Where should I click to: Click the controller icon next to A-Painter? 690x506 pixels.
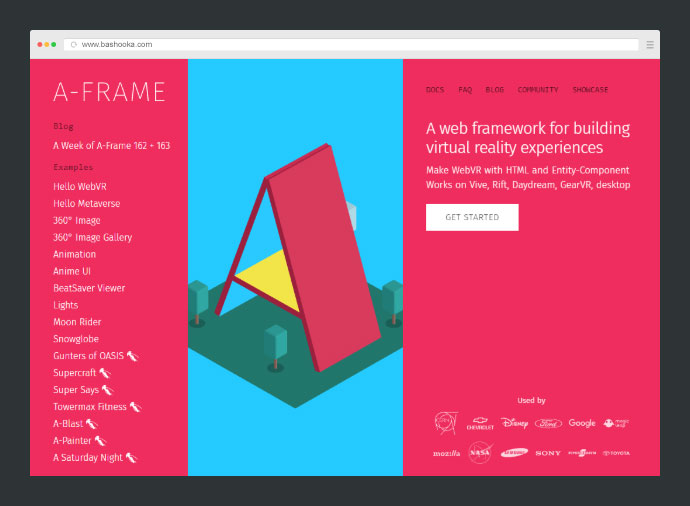100,441
